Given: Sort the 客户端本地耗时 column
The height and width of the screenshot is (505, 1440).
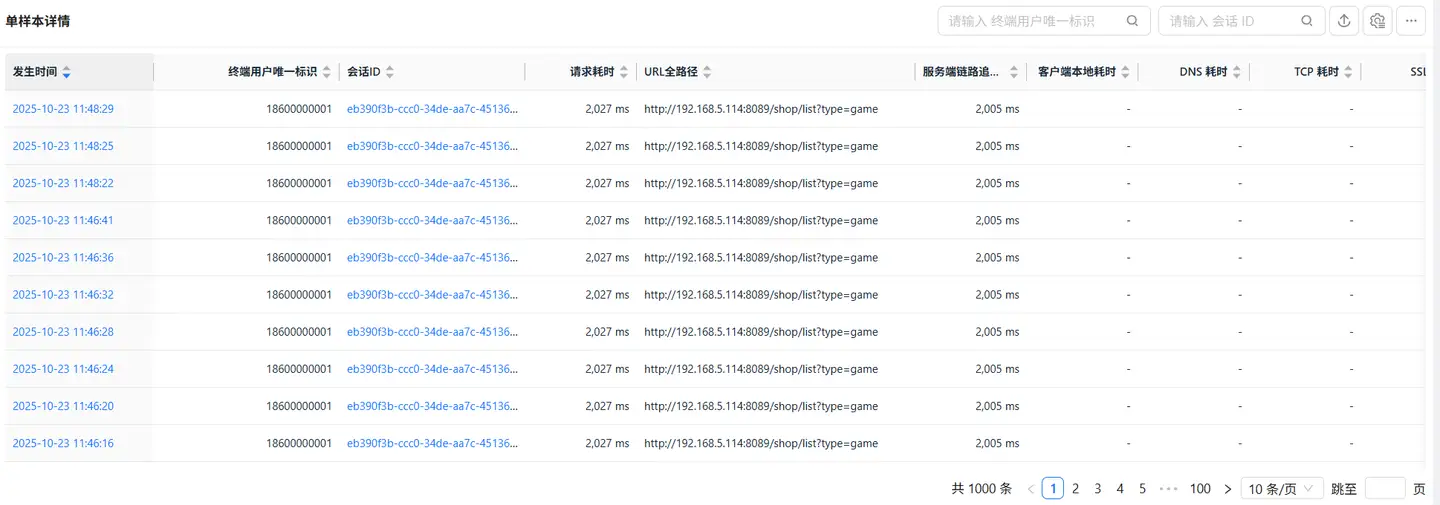Looking at the screenshot, I should click(1125, 72).
